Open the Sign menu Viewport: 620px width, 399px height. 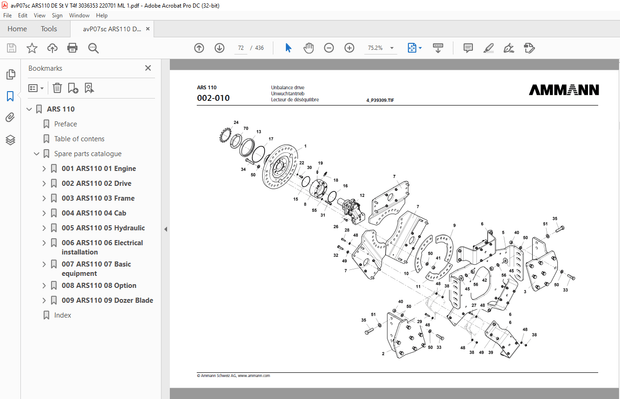pyautogui.click(x=57, y=15)
